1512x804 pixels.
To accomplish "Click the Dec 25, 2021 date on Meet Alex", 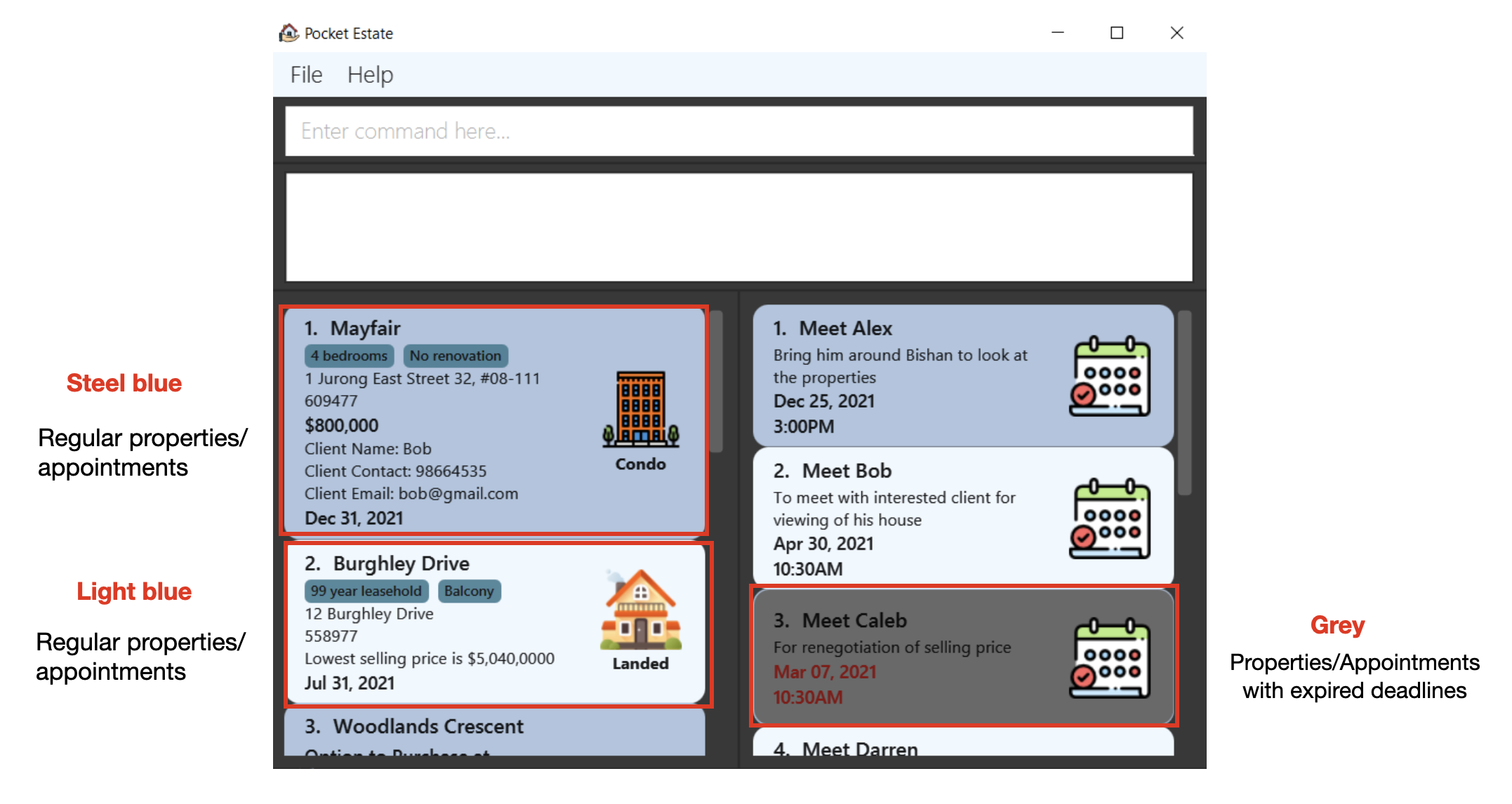I will coord(824,401).
